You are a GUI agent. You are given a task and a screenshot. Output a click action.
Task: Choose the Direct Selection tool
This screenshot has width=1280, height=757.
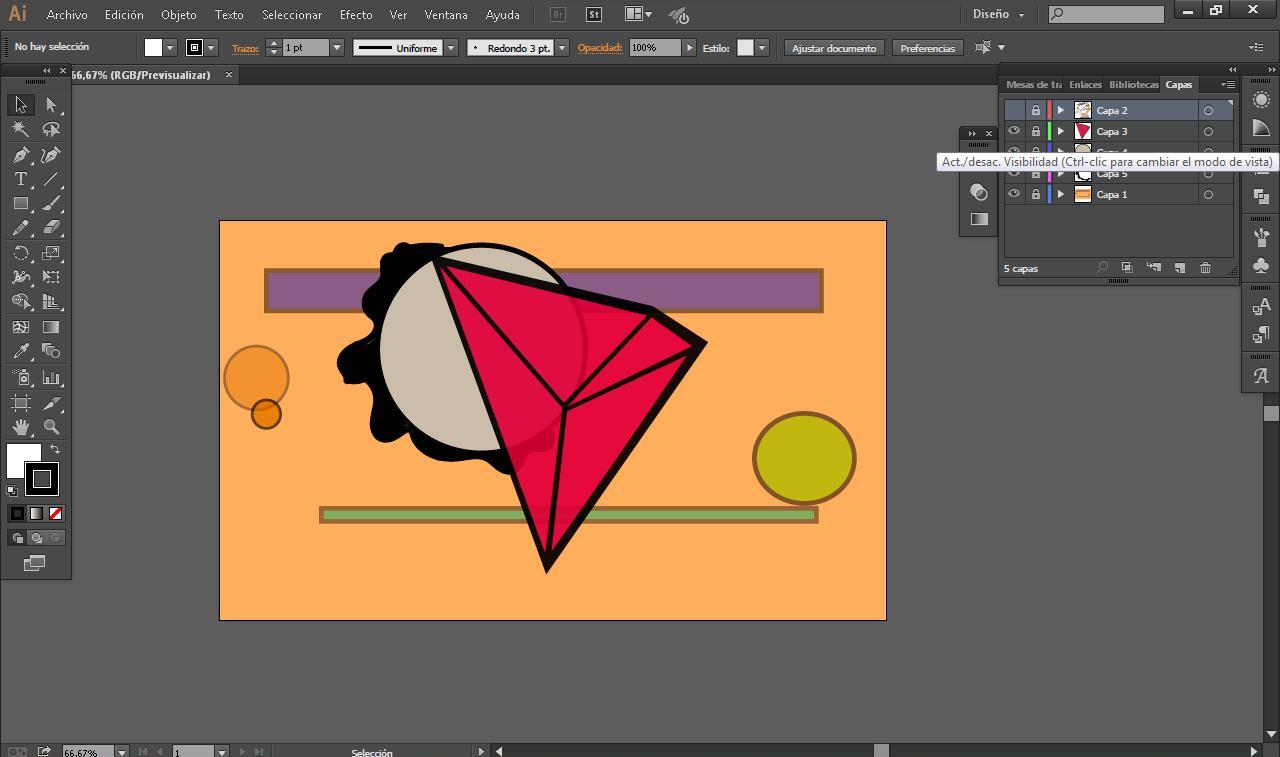point(51,105)
